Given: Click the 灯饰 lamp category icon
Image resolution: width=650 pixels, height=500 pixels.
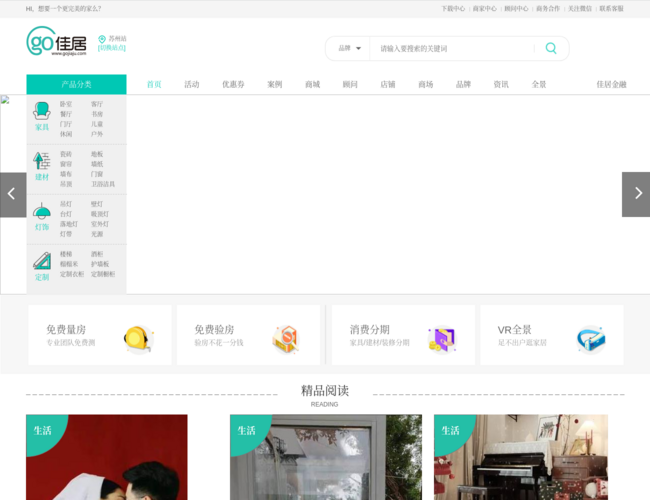Looking at the screenshot, I should [42, 211].
